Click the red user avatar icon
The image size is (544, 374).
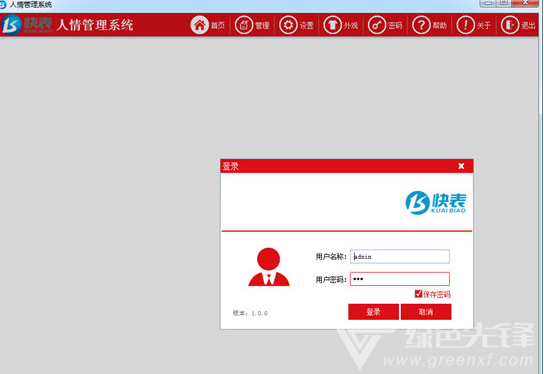tap(269, 266)
